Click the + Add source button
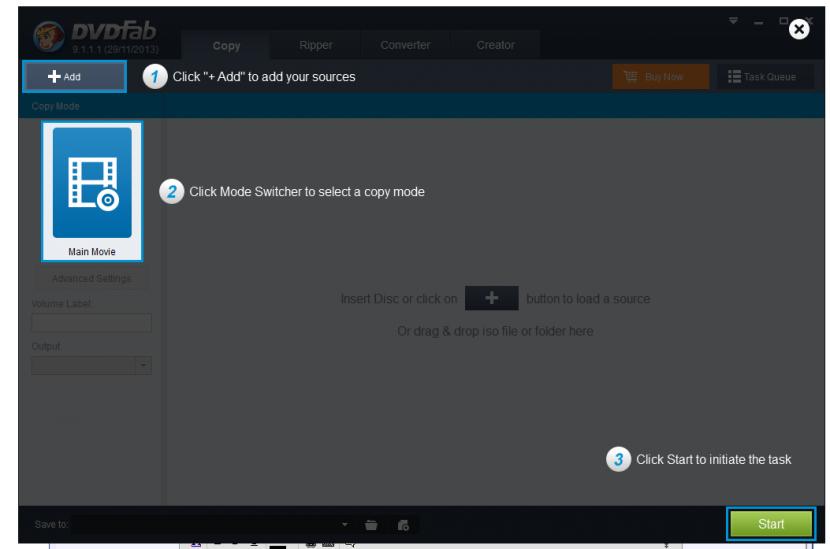Image resolution: width=830 pixels, height=549 pixels. pyautogui.click(x=75, y=76)
